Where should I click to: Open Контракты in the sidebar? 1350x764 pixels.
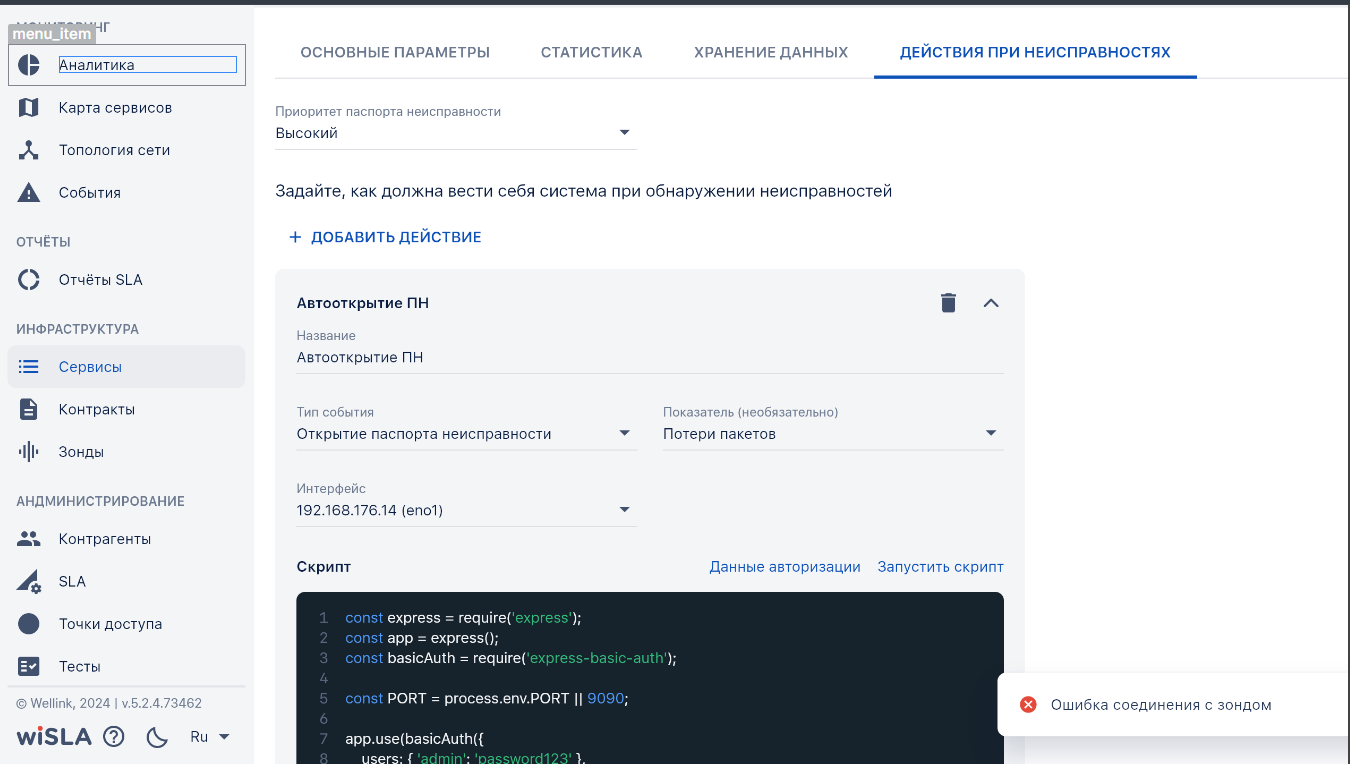point(126,409)
